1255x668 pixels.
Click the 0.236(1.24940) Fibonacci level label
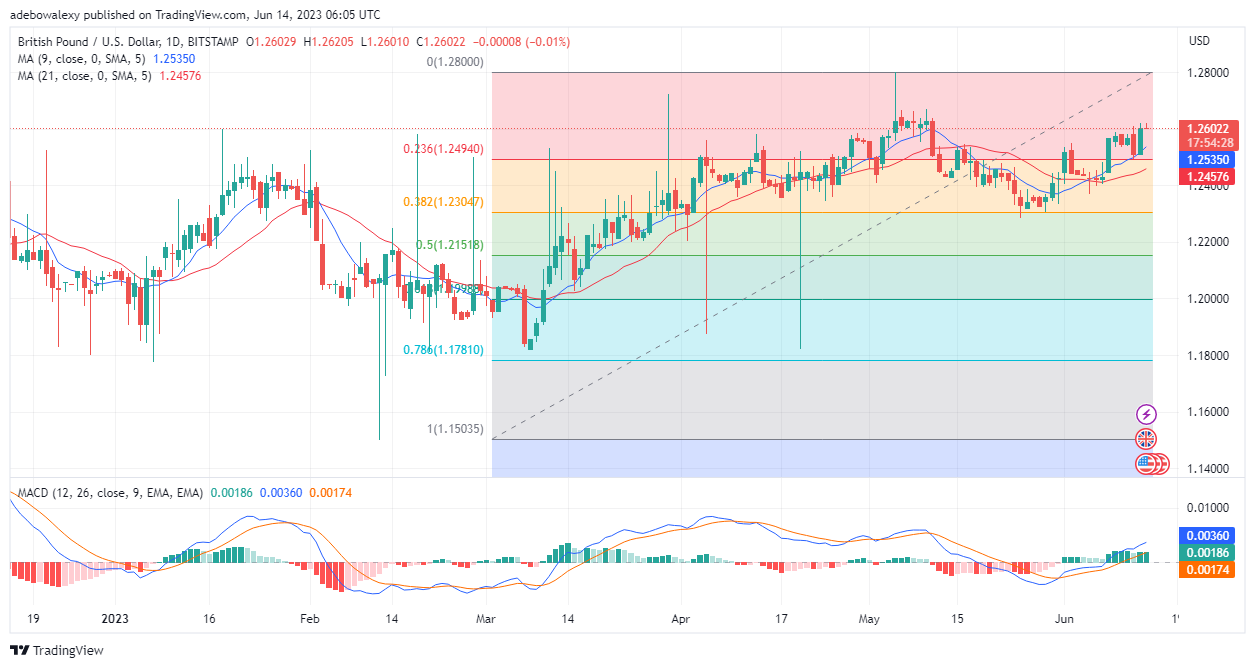(x=444, y=149)
